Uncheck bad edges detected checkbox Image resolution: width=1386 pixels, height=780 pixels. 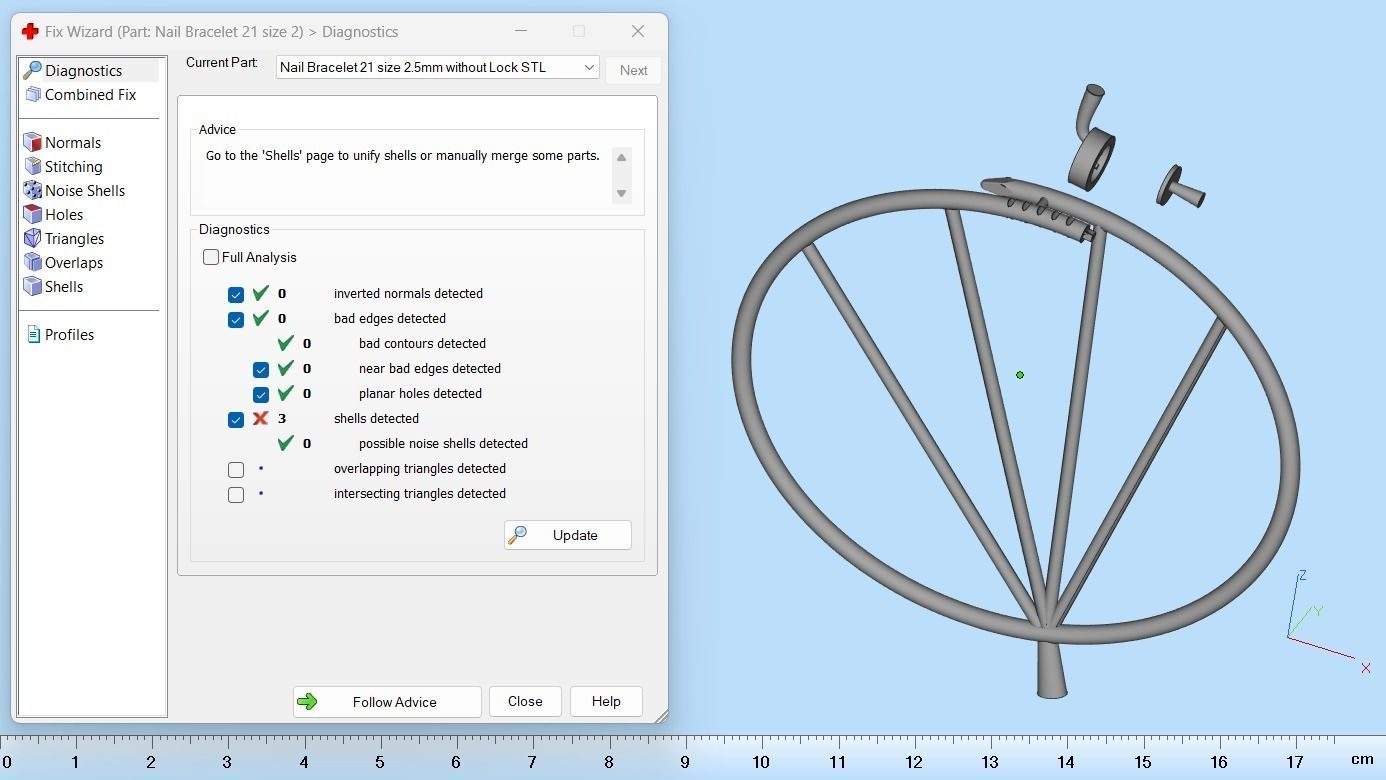click(236, 319)
